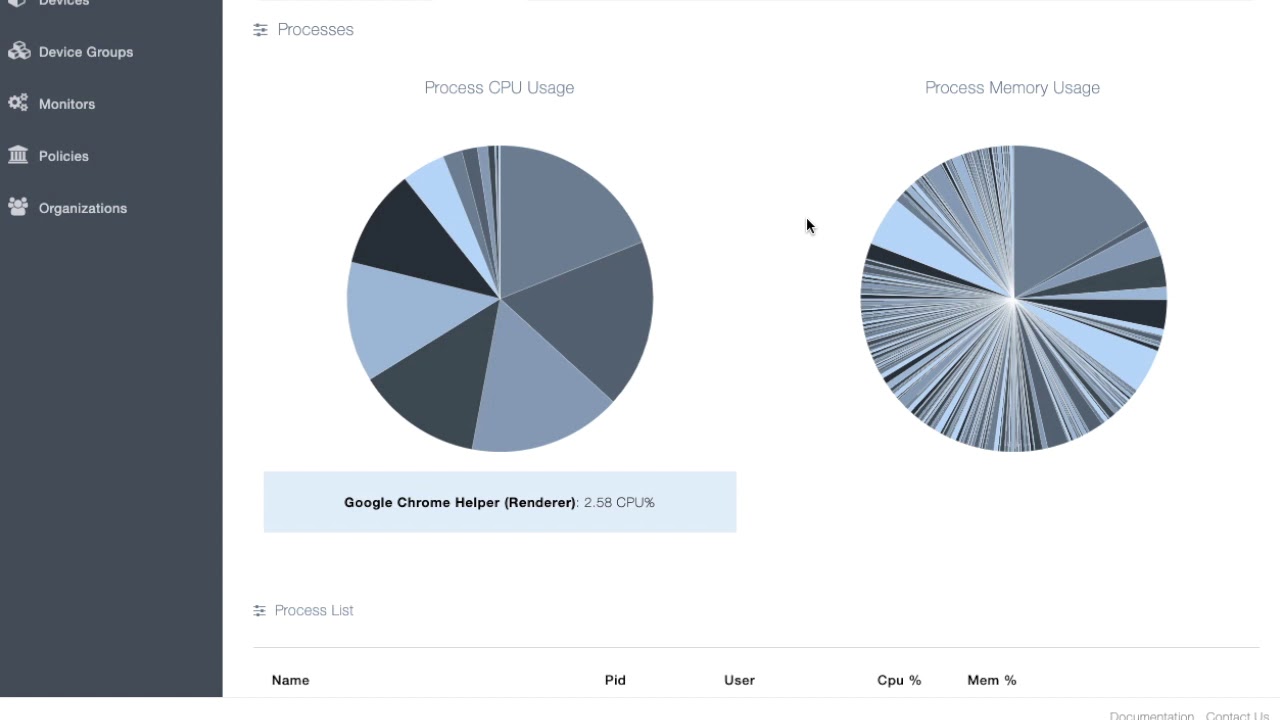Open the Documentation footer link
The image size is (1280, 720).
click(1151, 715)
